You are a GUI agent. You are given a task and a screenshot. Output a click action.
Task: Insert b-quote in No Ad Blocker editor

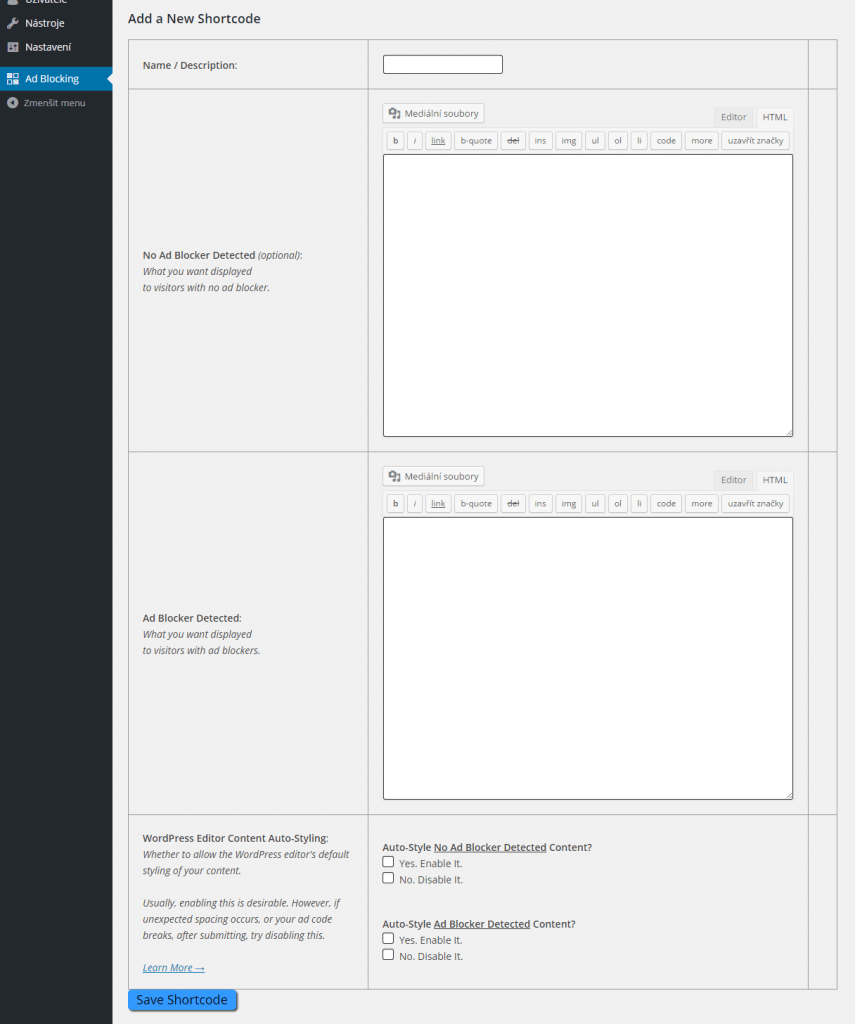click(476, 140)
